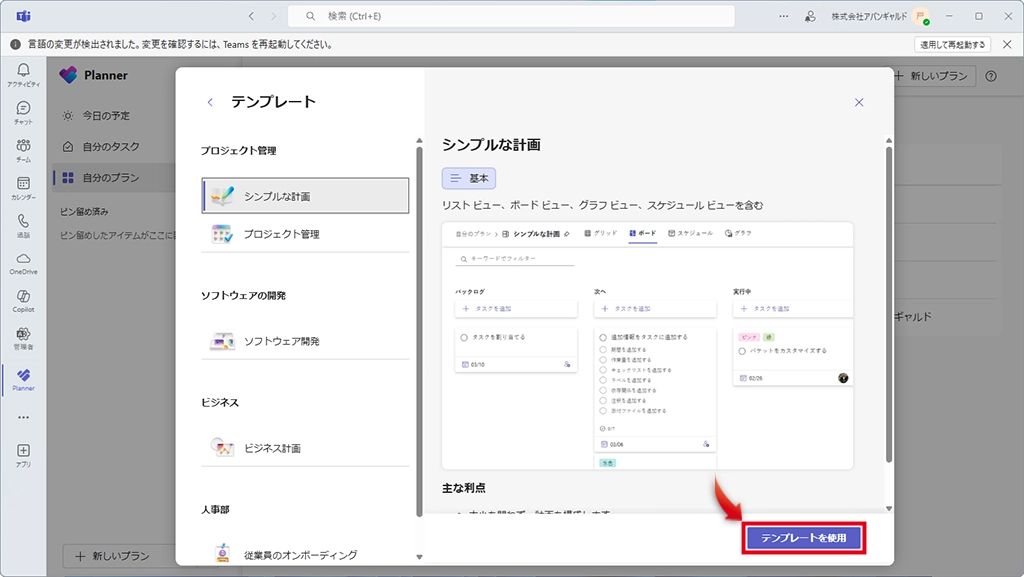Open settings and more ellipsis in title bar
The image size is (1024, 577).
pos(784,16)
